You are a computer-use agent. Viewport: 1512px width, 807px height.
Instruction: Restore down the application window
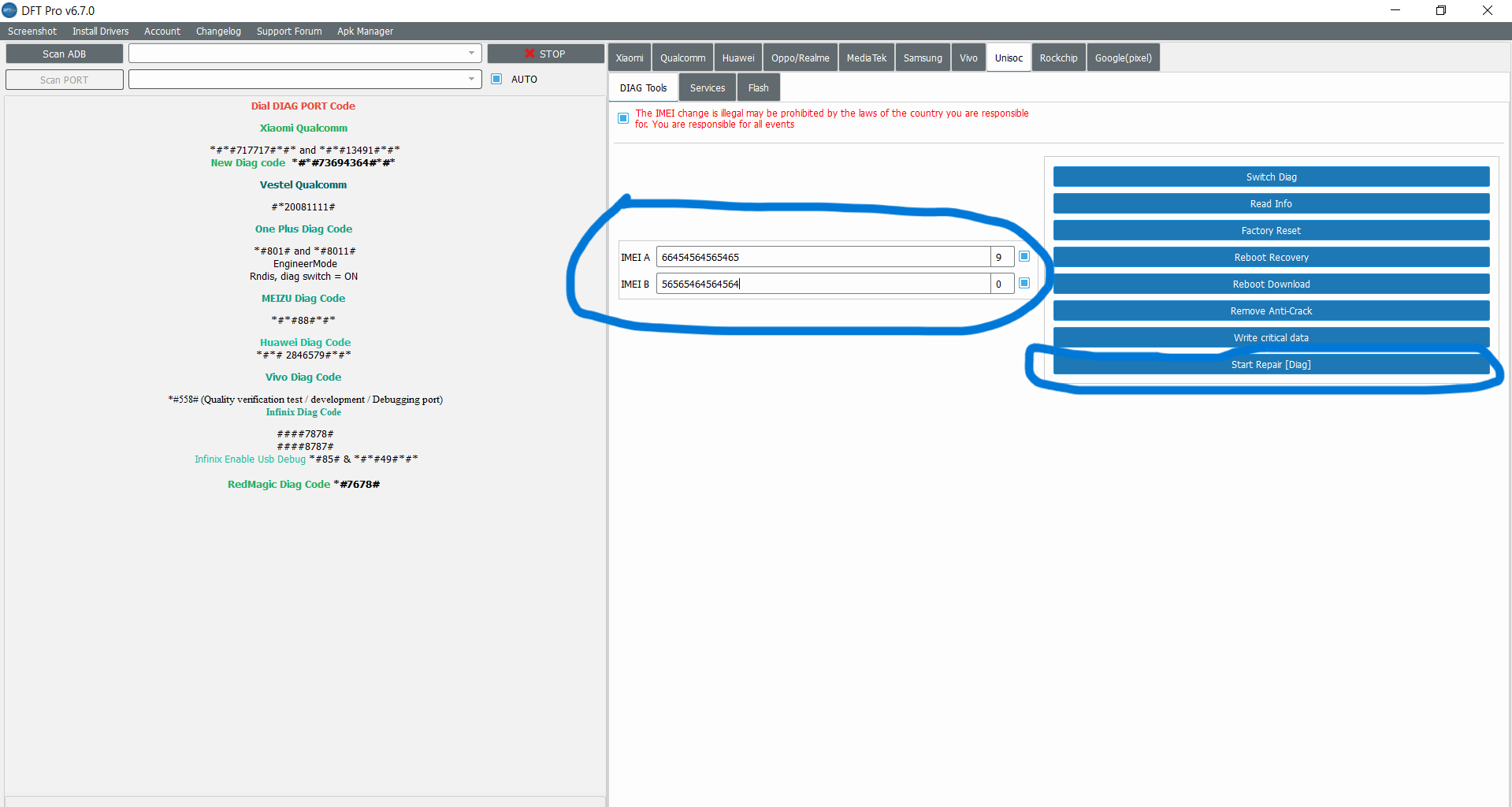coord(1440,10)
